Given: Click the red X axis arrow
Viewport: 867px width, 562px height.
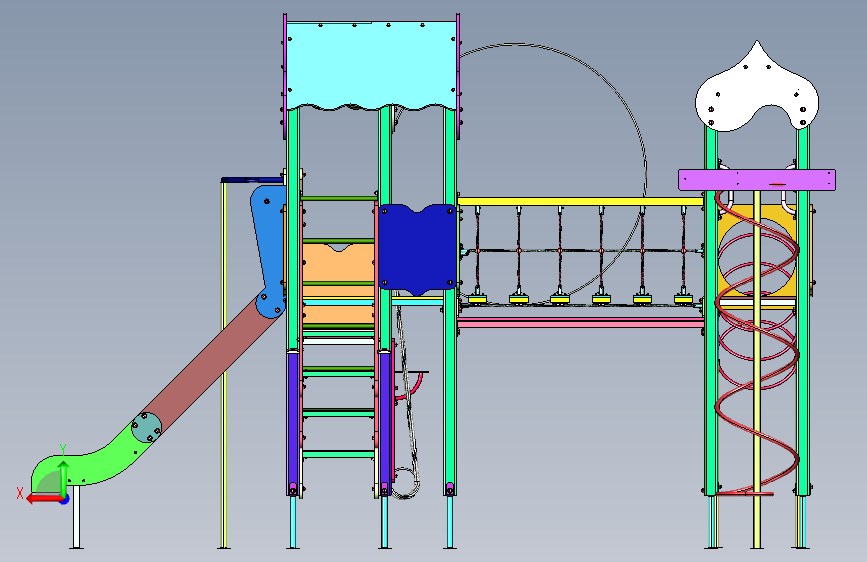Looking at the screenshot, I should point(44,499).
